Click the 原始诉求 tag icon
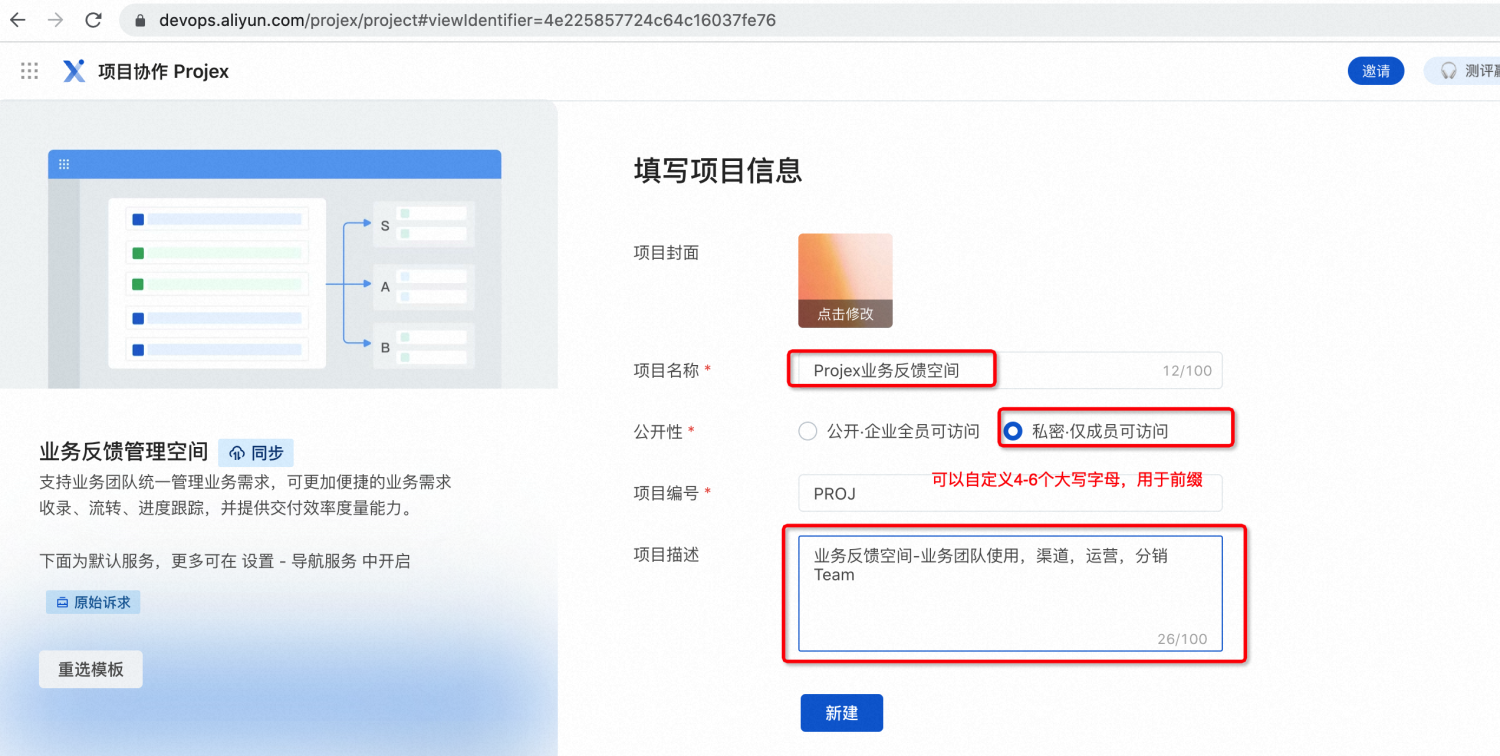The height and width of the screenshot is (756, 1500). point(62,603)
